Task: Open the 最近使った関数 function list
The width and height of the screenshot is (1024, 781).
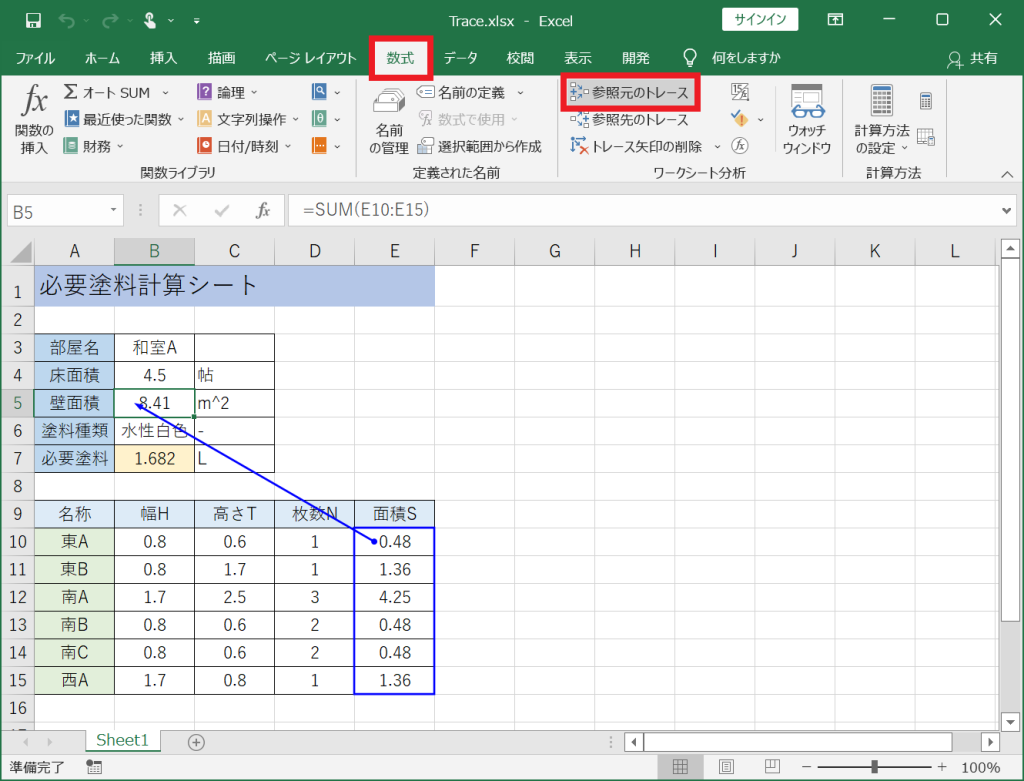Action: [x=124, y=120]
